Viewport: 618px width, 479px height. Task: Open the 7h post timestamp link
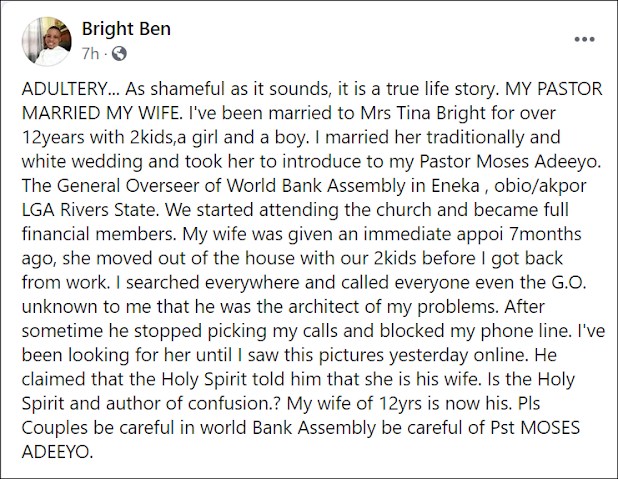pos(89,52)
